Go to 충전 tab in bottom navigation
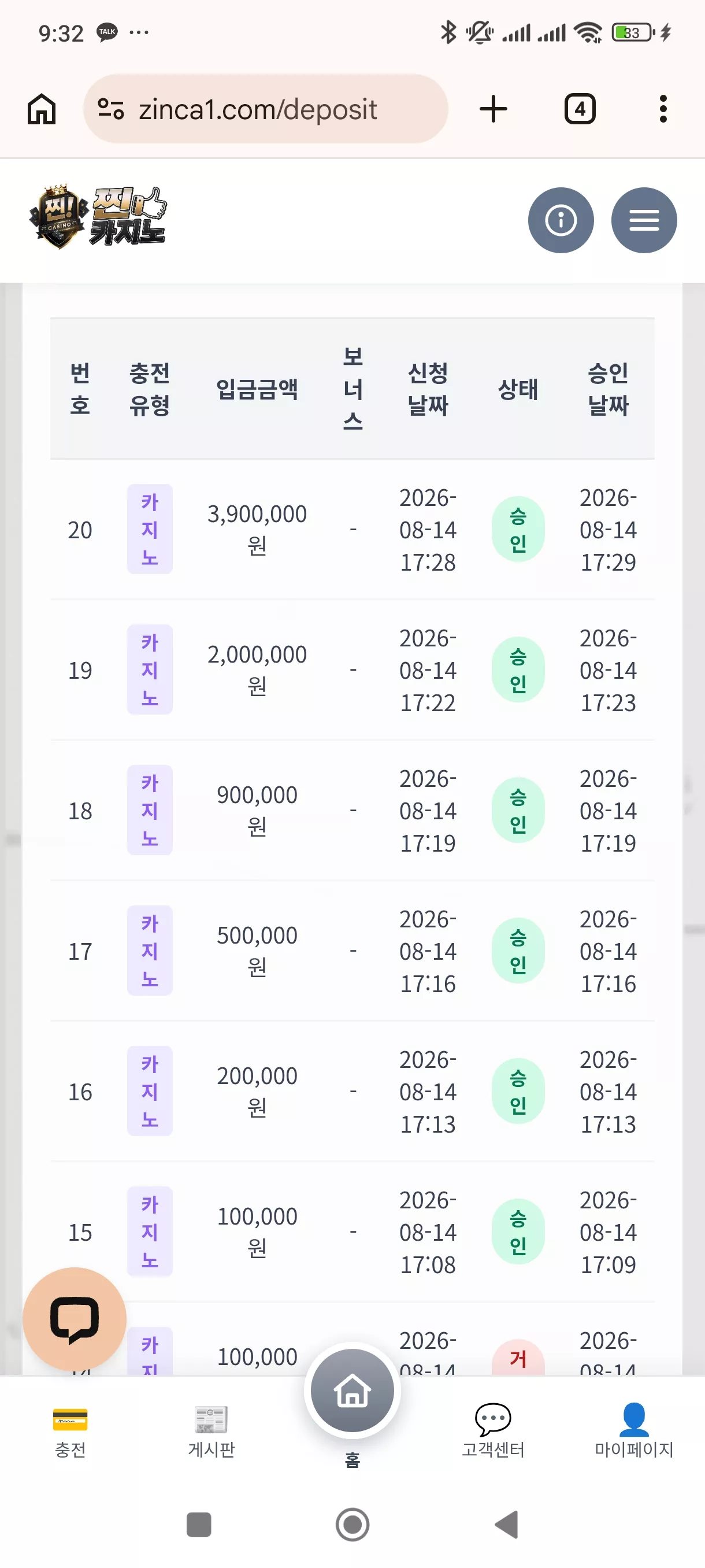The height and width of the screenshot is (1568, 705). (70, 1432)
